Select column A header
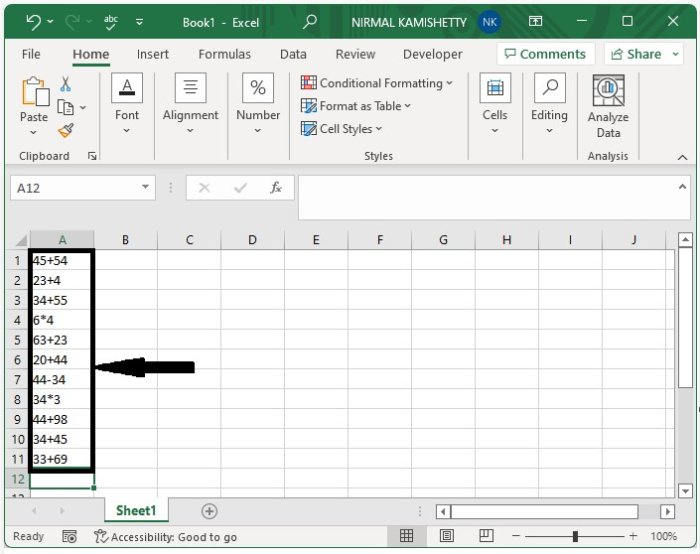The height and width of the screenshot is (554, 700). (62, 240)
